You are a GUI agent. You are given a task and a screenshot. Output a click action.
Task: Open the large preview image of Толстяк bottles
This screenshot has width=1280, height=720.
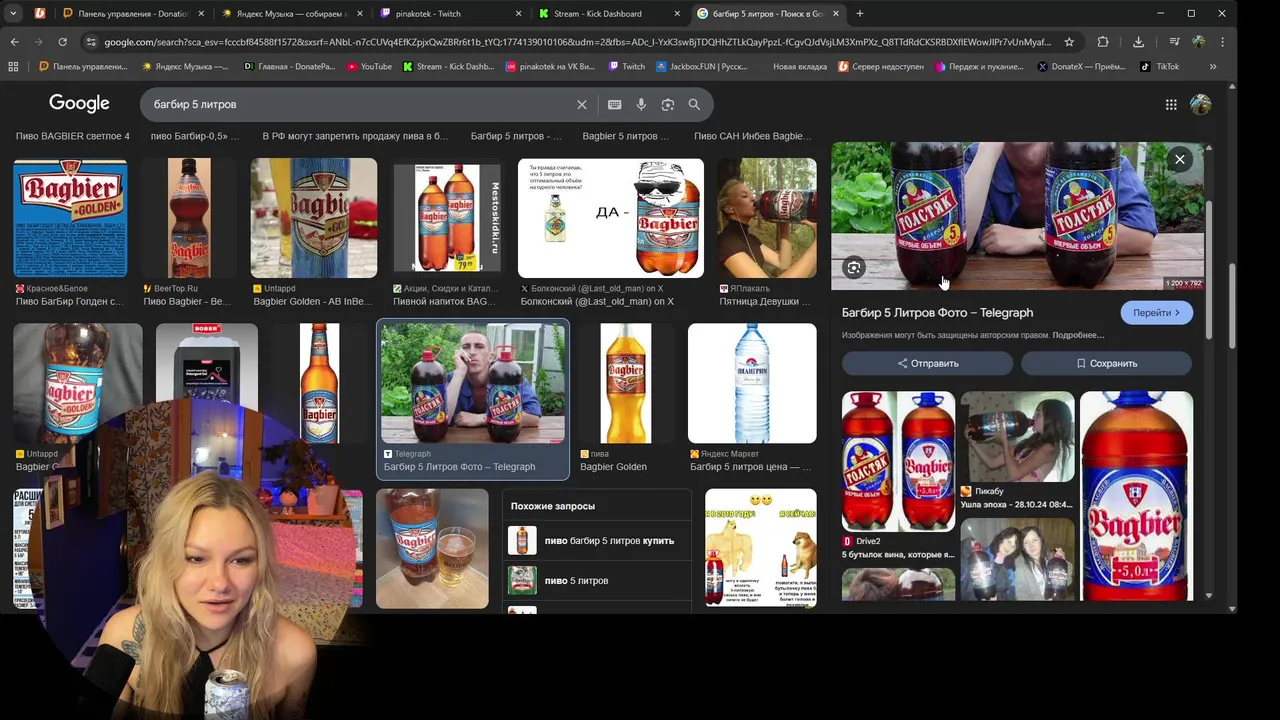click(1017, 216)
